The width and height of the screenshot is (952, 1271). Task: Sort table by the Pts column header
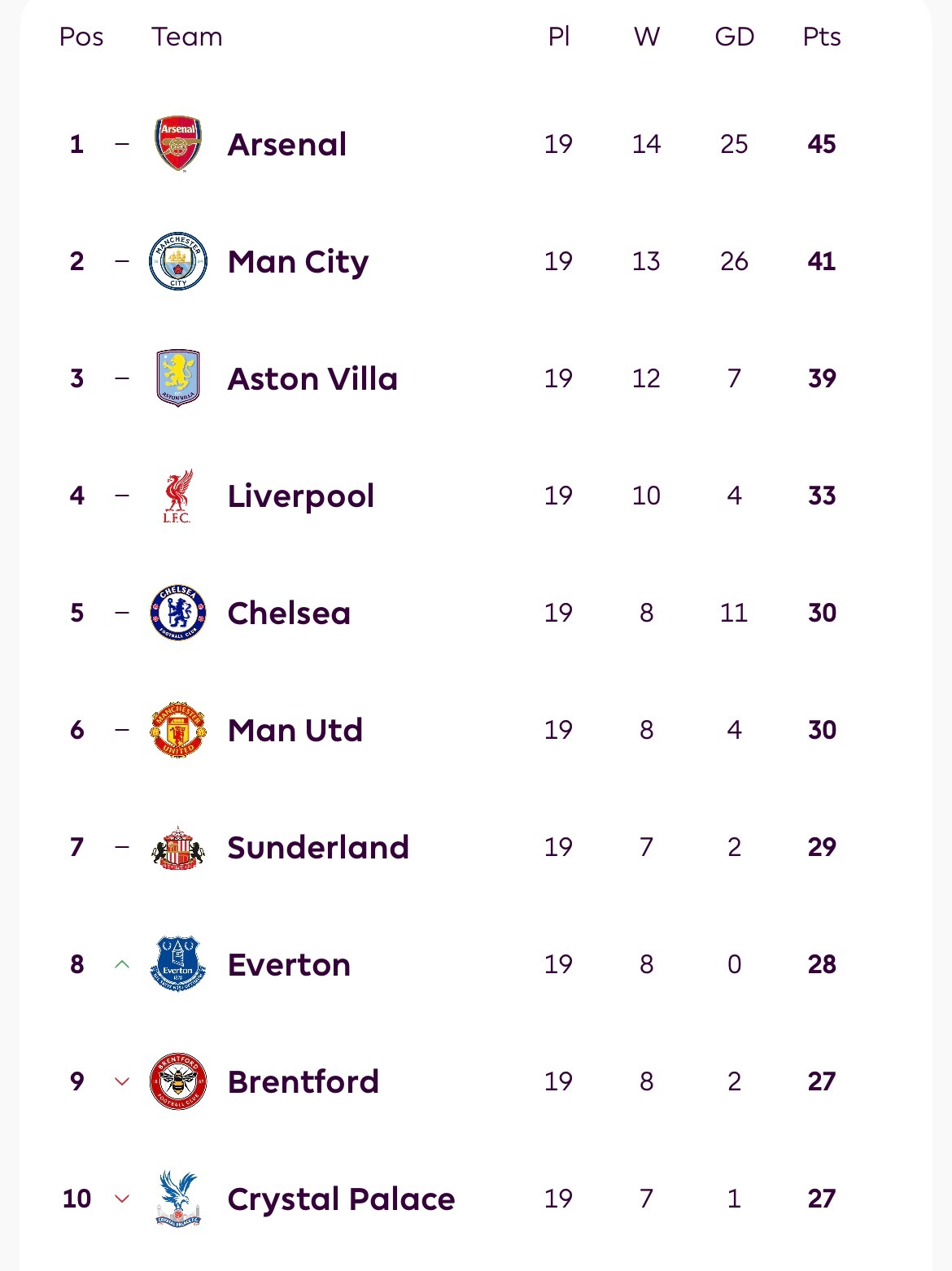pos(822,37)
